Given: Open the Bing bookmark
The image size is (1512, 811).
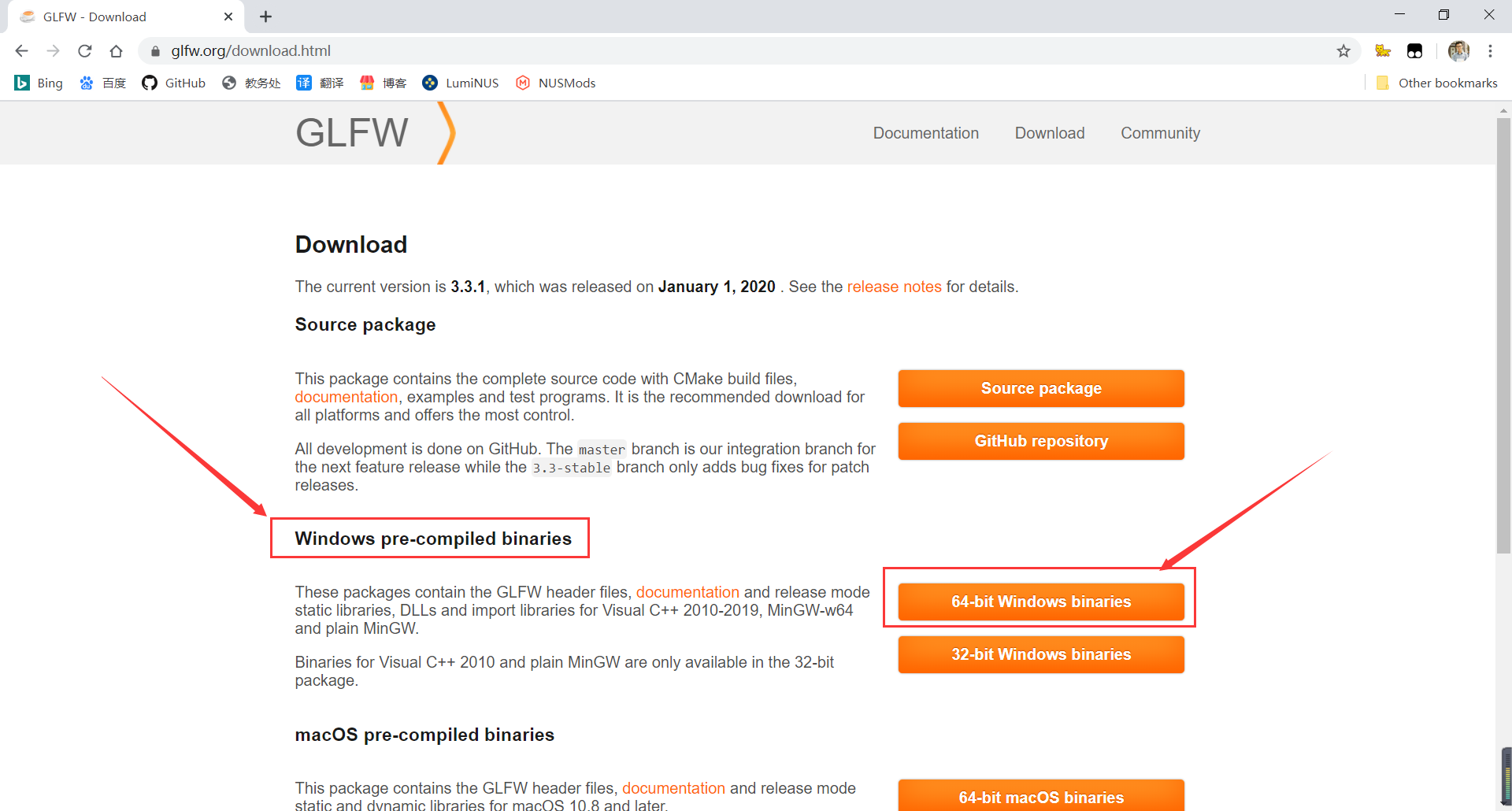Looking at the screenshot, I should tap(39, 83).
